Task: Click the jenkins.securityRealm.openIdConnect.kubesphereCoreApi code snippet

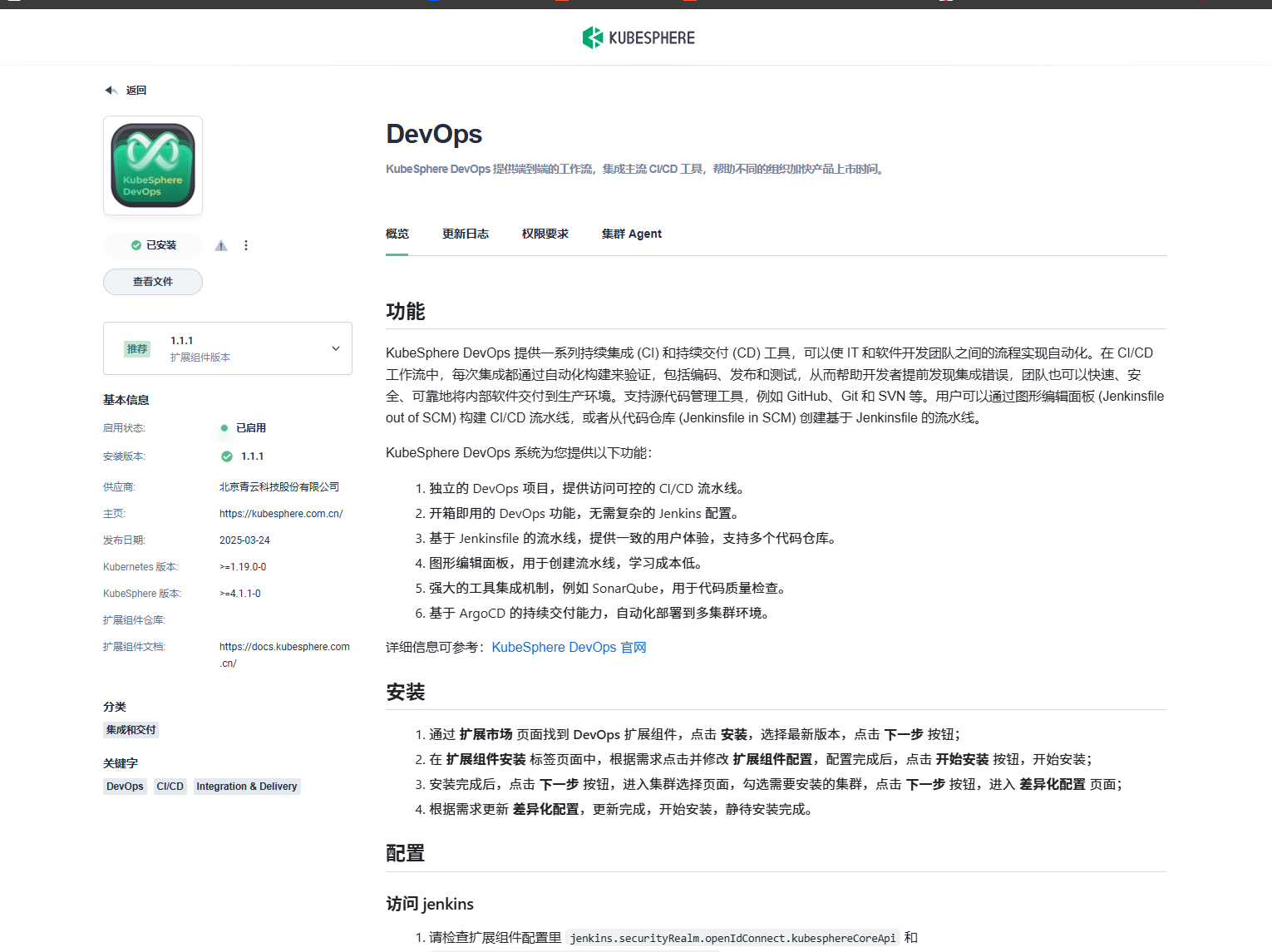Action: [732, 938]
